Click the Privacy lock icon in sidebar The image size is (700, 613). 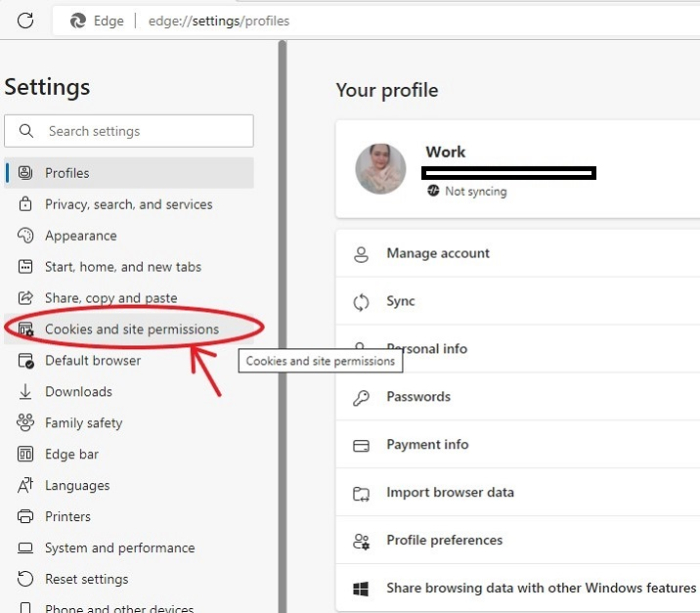25,204
